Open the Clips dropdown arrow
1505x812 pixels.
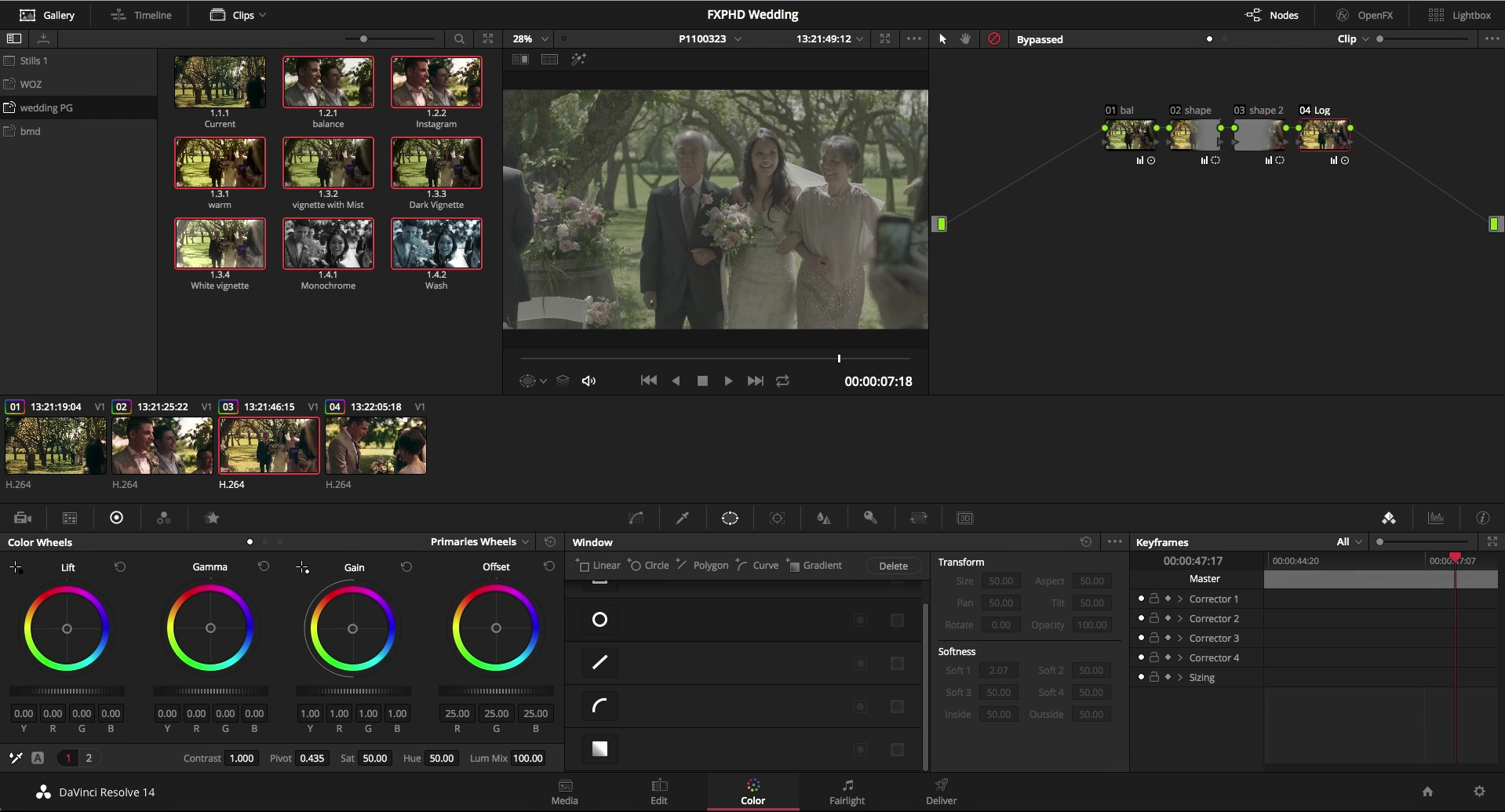pos(262,15)
